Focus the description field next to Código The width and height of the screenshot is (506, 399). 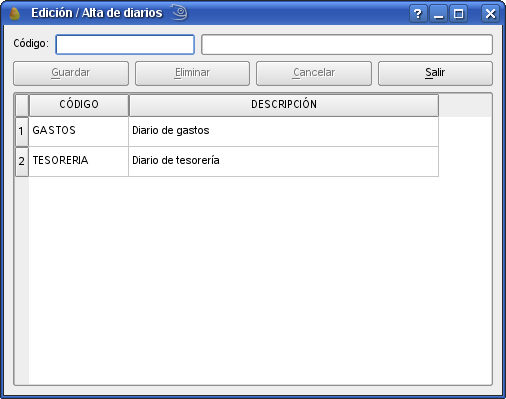coord(347,44)
